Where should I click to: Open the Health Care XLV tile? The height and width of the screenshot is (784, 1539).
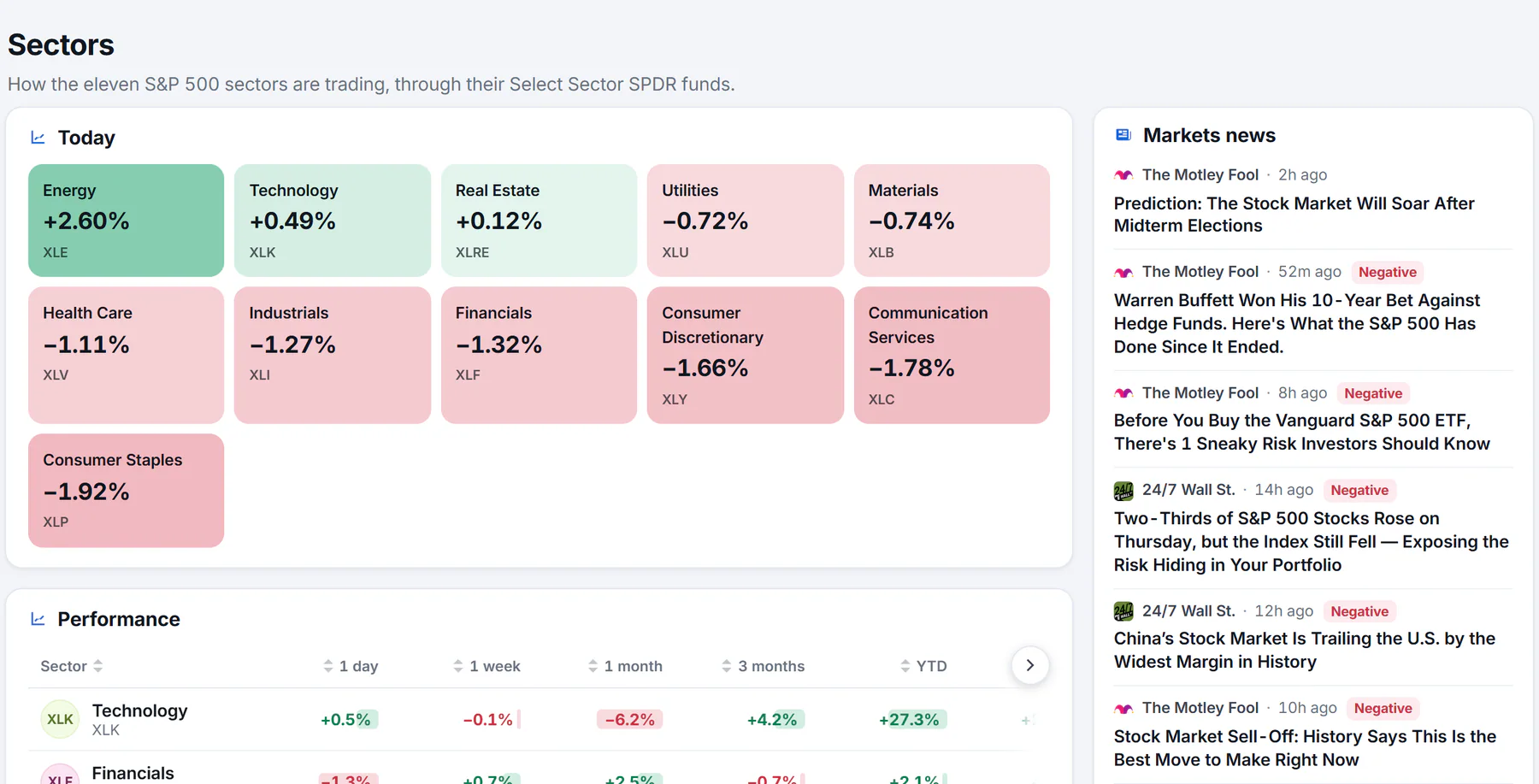pos(126,355)
